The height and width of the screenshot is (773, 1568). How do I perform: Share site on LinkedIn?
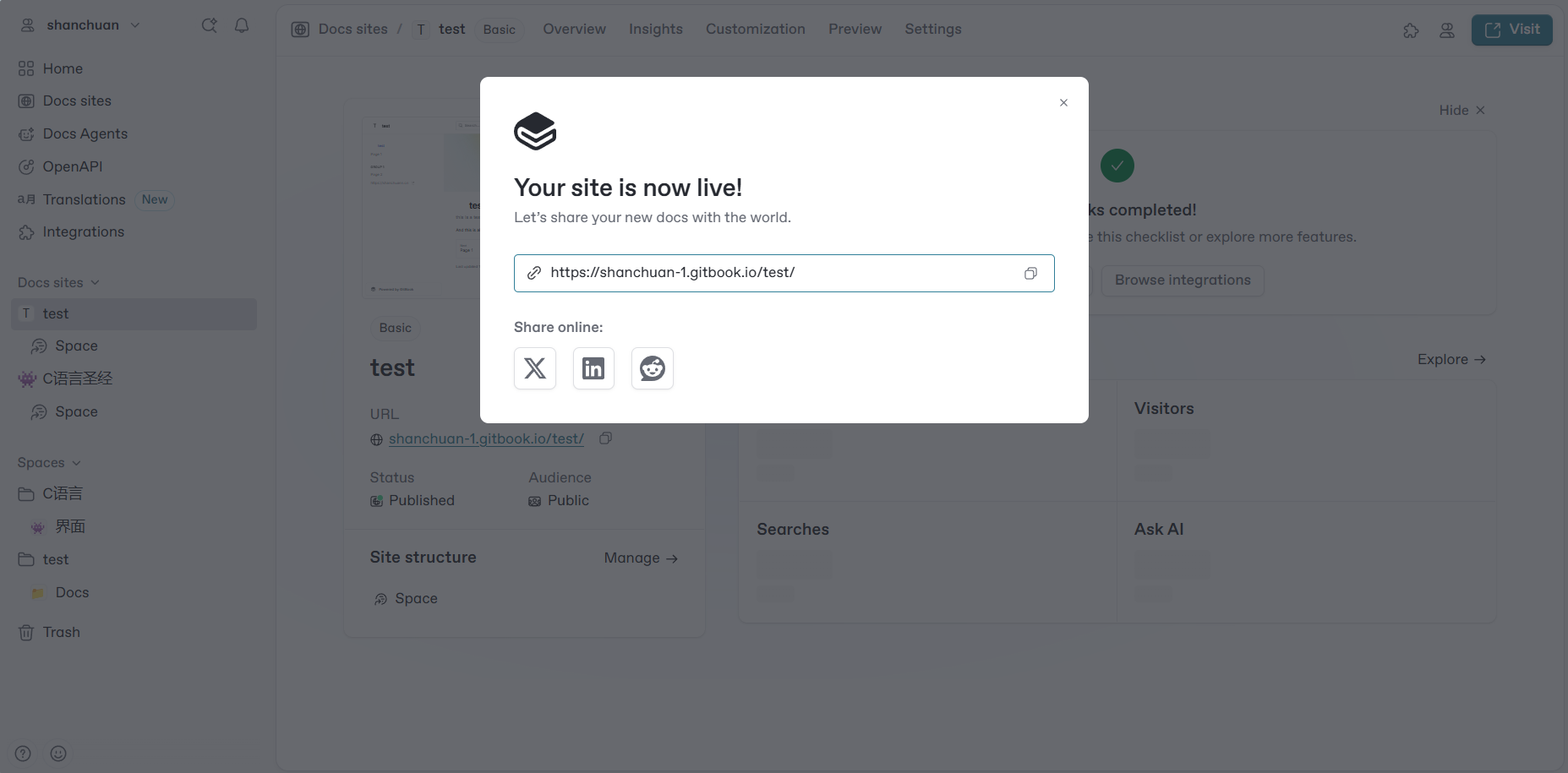click(593, 368)
